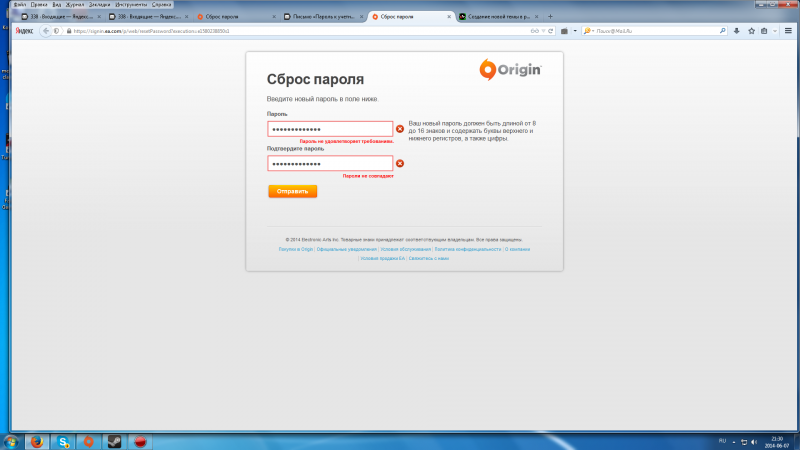Viewport: 800px width, 450px height.
Task: Open the Закладки menu
Action: pyautogui.click(x=99, y=5)
